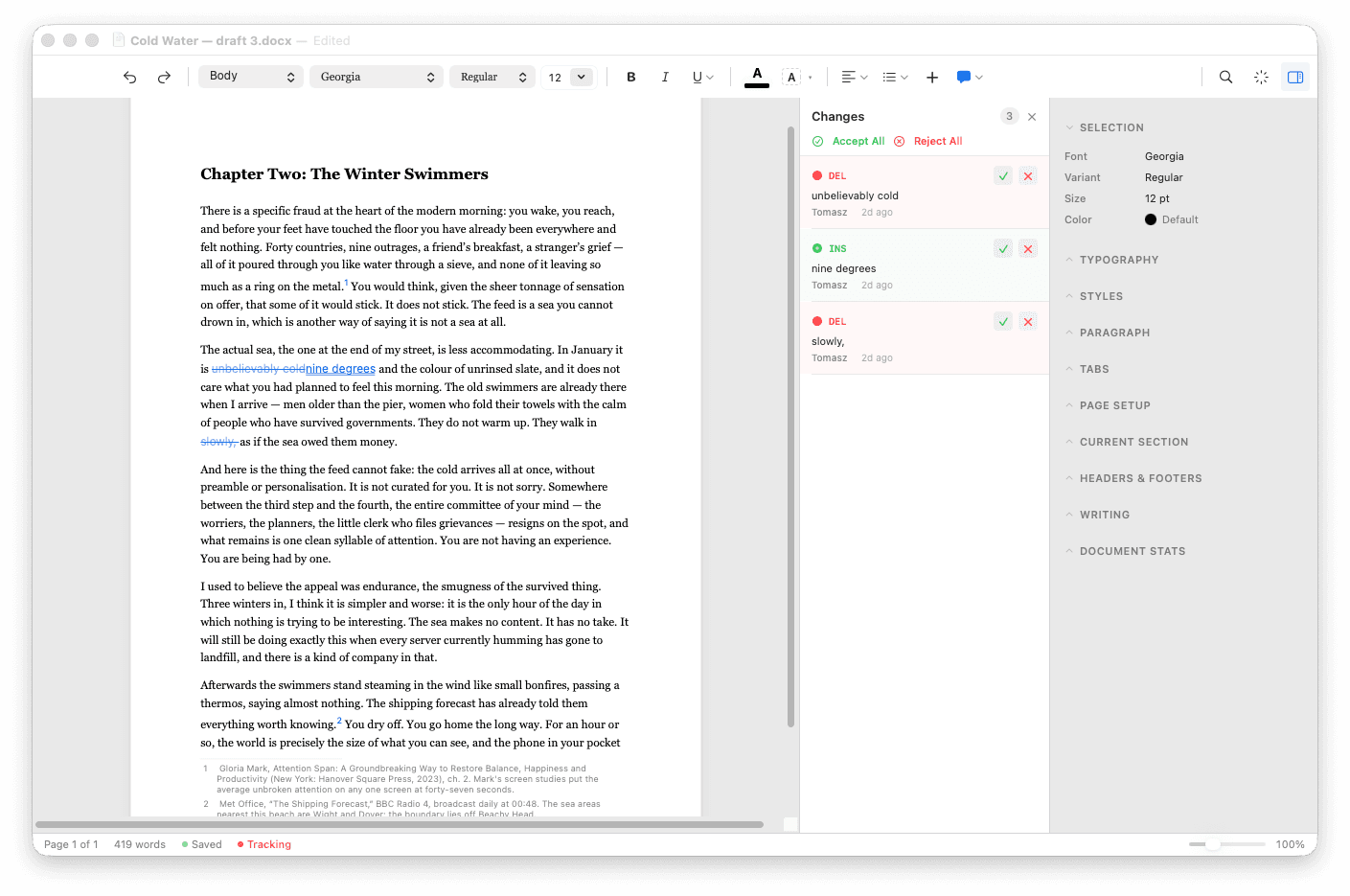The height and width of the screenshot is (896, 1350).
Task: Click the black Default color swatch
Action: click(x=1151, y=219)
